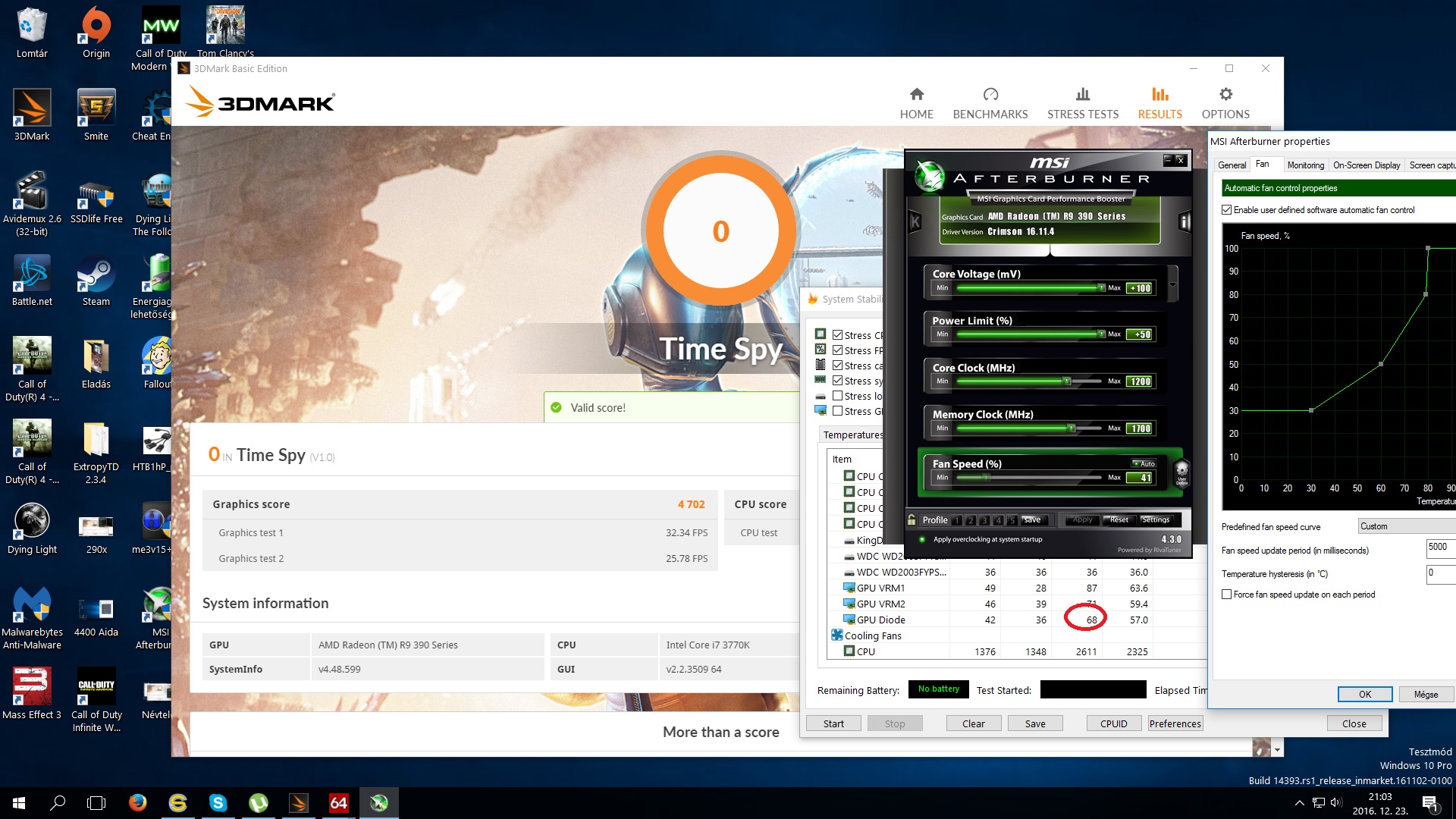Click the Skype taskbar icon
Viewport: 1456px width, 819px height.
click(218, 802)
